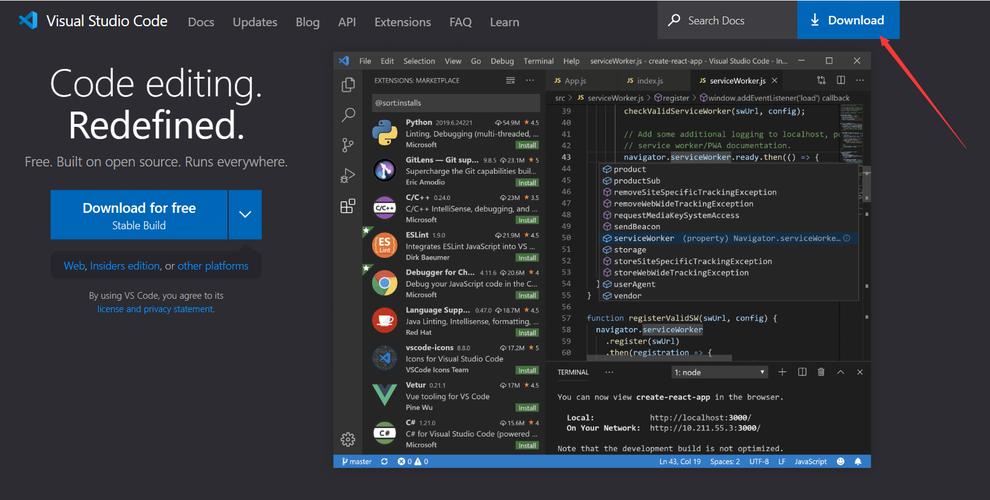Open the Docs page
990x500 pixels.
point(201,22)
